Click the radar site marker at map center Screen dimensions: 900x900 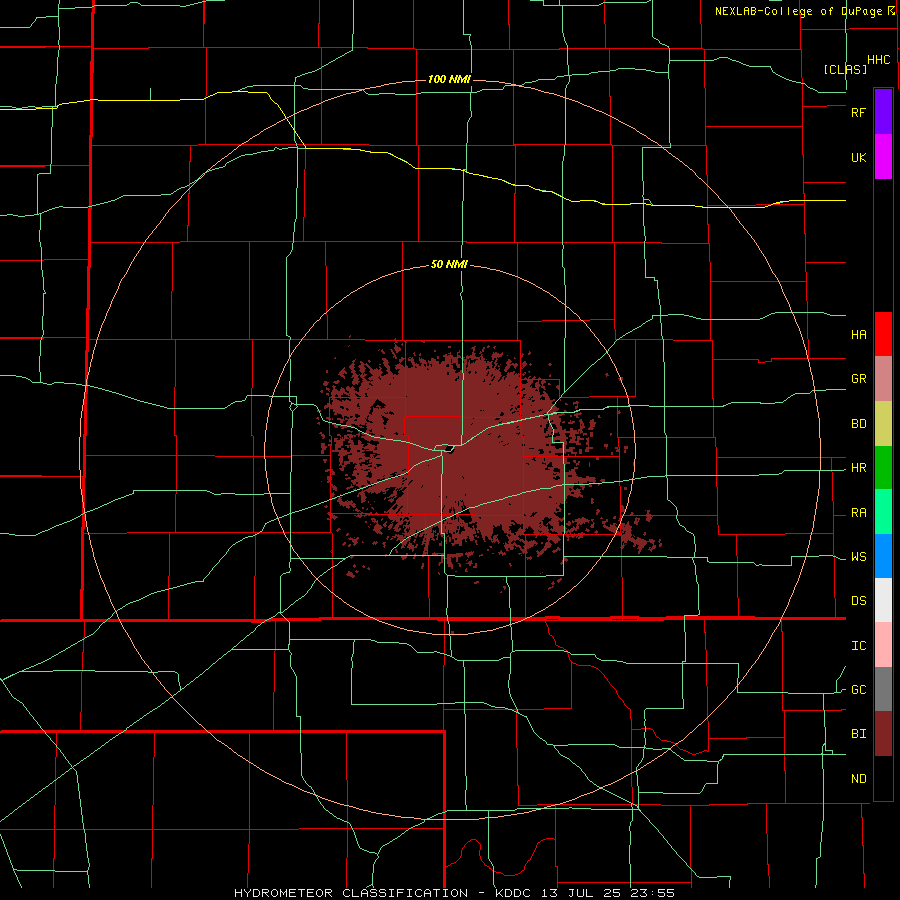point(449,449)
